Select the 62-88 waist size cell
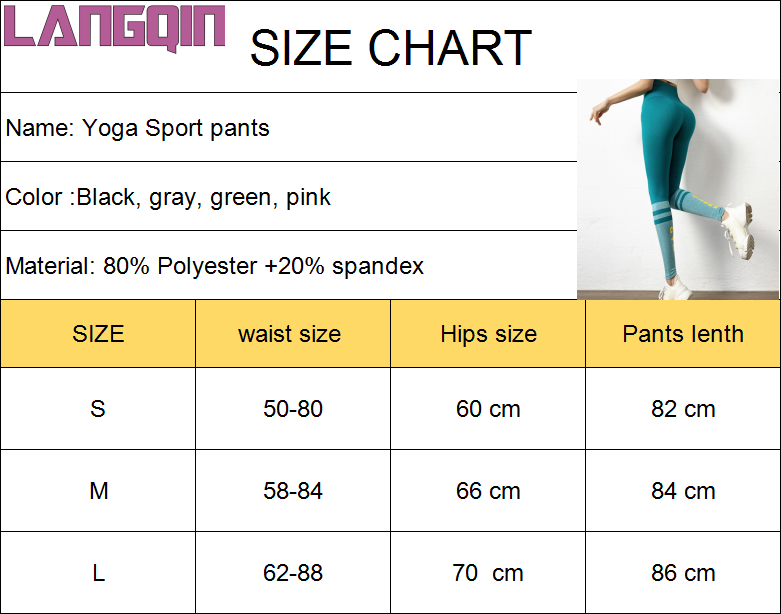The image size is (781, 614). [x=293, y=573]
